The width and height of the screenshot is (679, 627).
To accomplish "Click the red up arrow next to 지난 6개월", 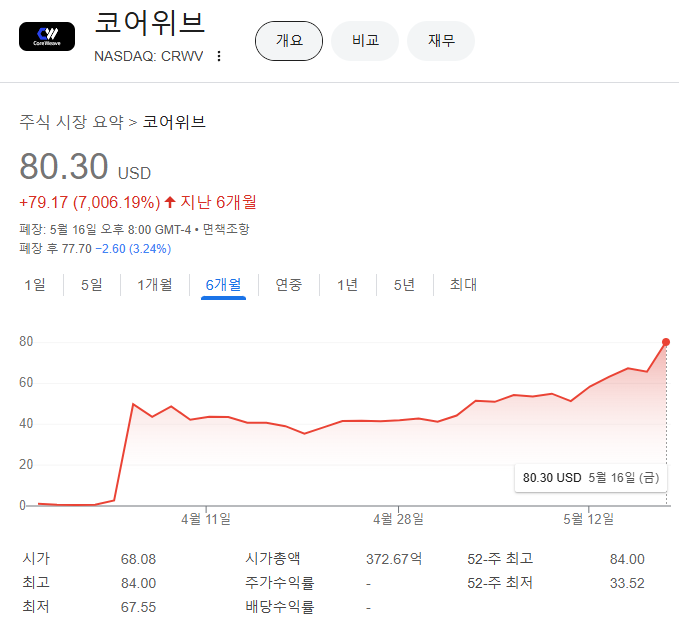I will (x=170, y=202).
